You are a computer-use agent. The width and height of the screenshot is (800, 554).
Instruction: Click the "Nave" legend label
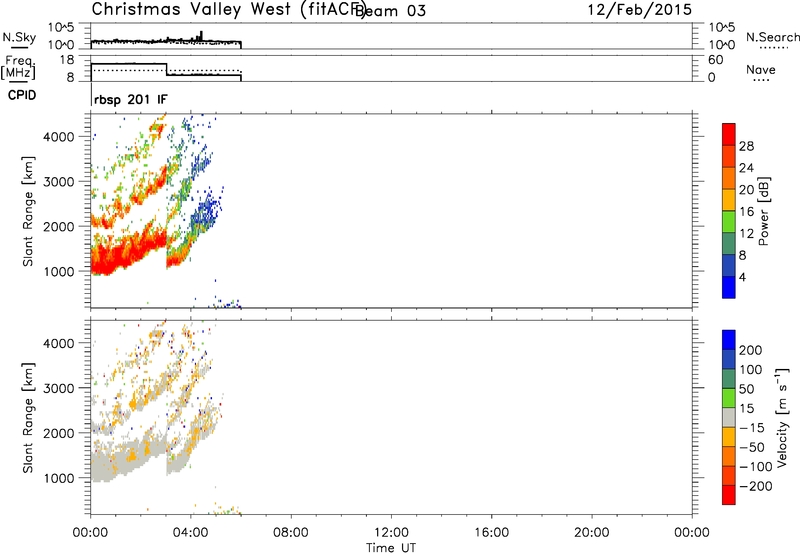[761, 69]
